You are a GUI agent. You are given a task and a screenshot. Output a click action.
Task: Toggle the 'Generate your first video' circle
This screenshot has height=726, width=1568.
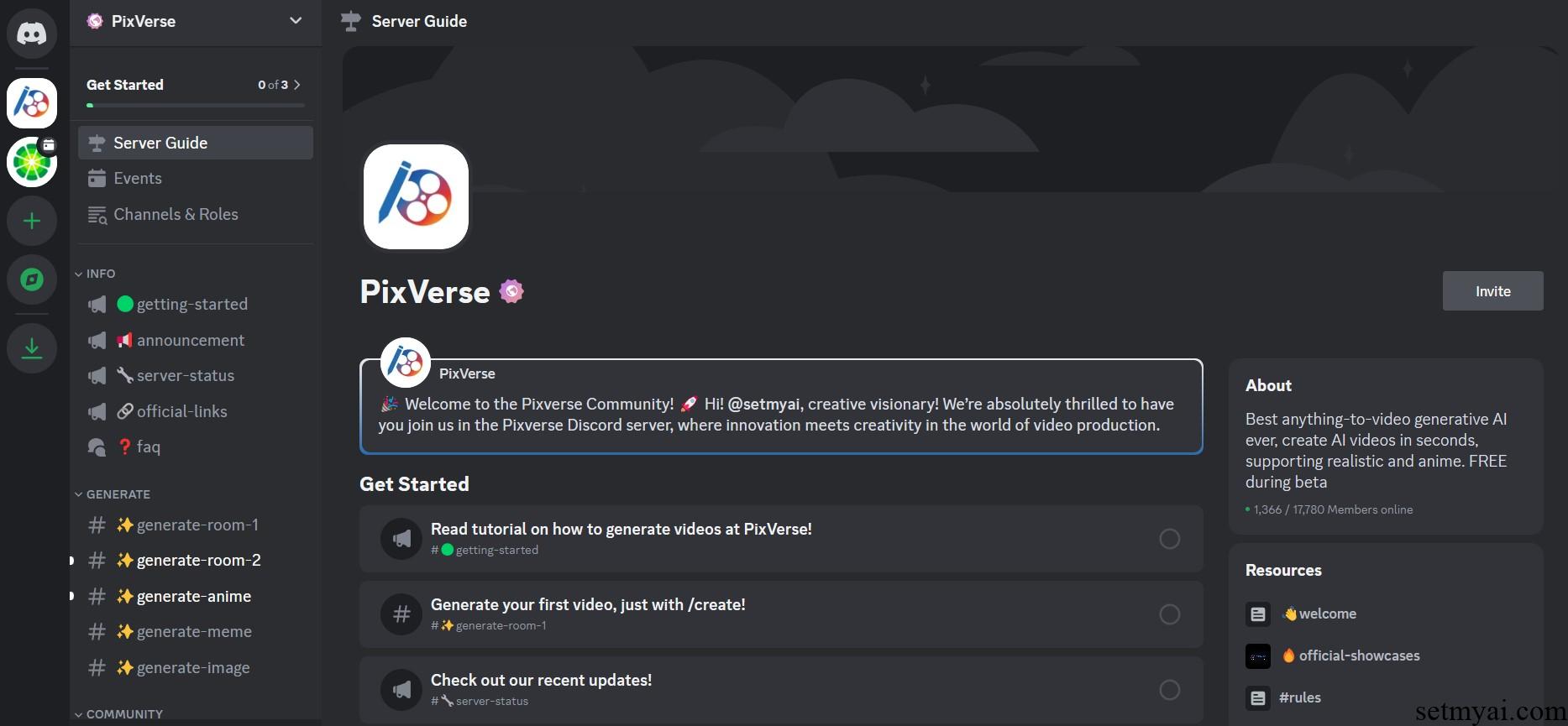pos(1169,614)
